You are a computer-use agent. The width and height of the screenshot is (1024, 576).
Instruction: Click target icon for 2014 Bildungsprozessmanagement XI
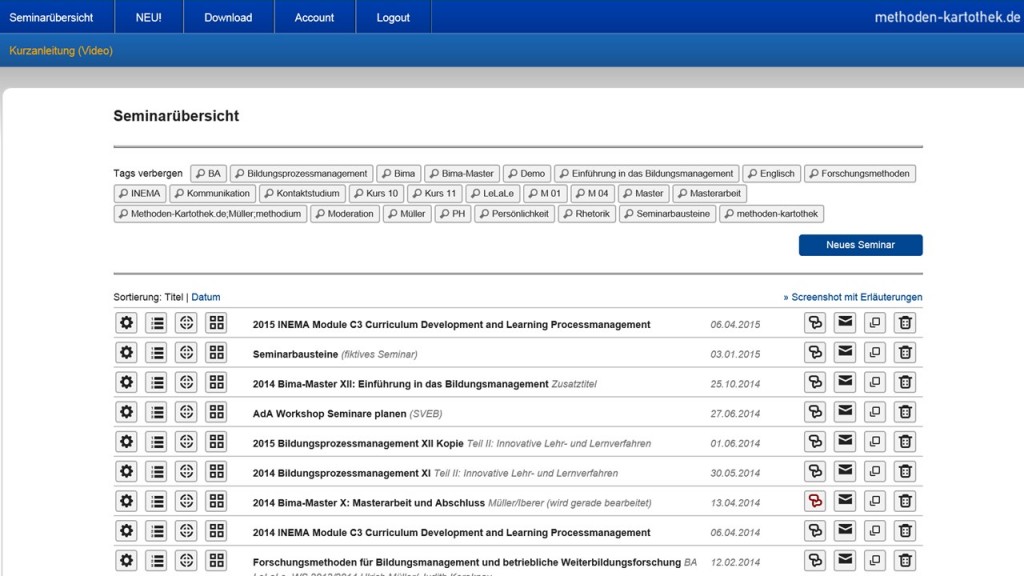(x=186, y=472)
